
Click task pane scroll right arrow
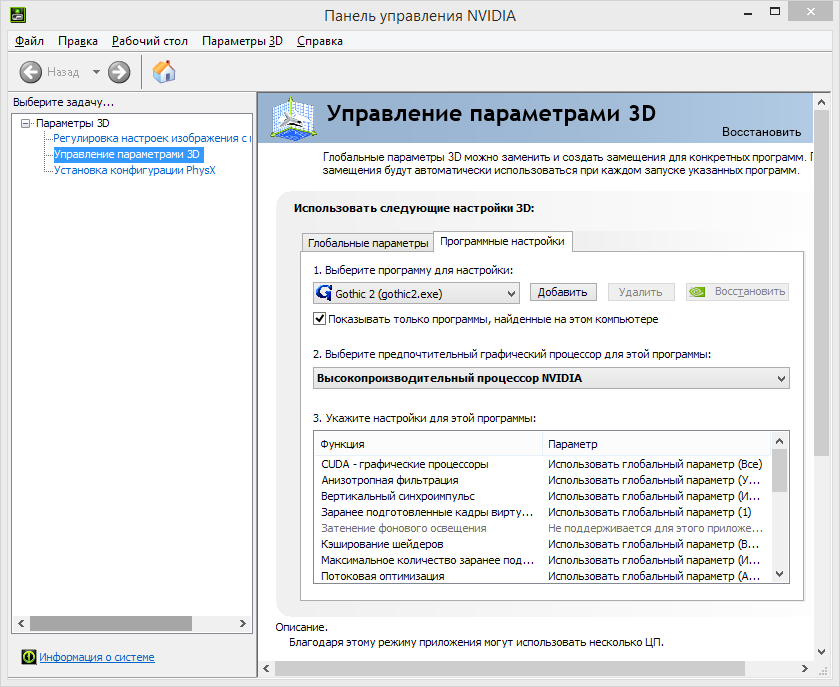coord(243,623)
